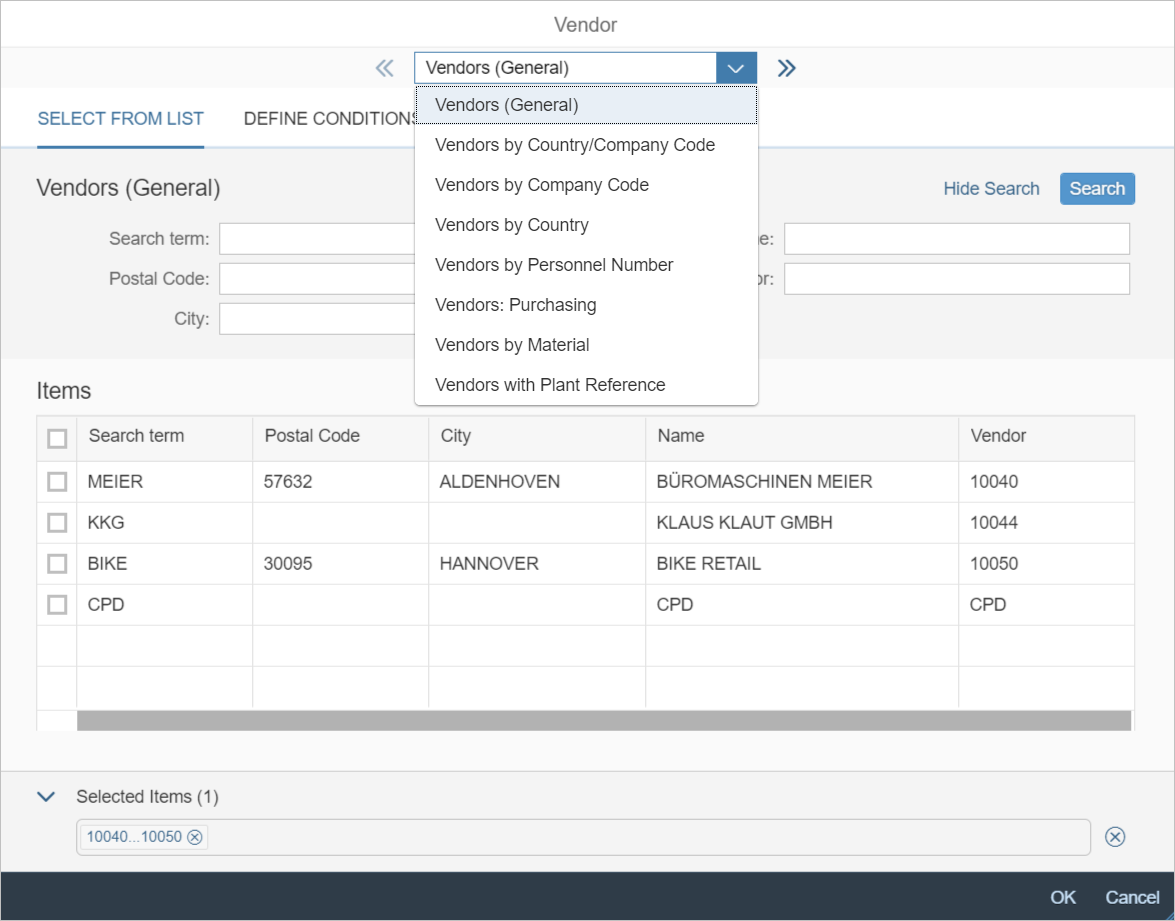
Task: Select Vendors by Material from the list
Action: point(512,345)
